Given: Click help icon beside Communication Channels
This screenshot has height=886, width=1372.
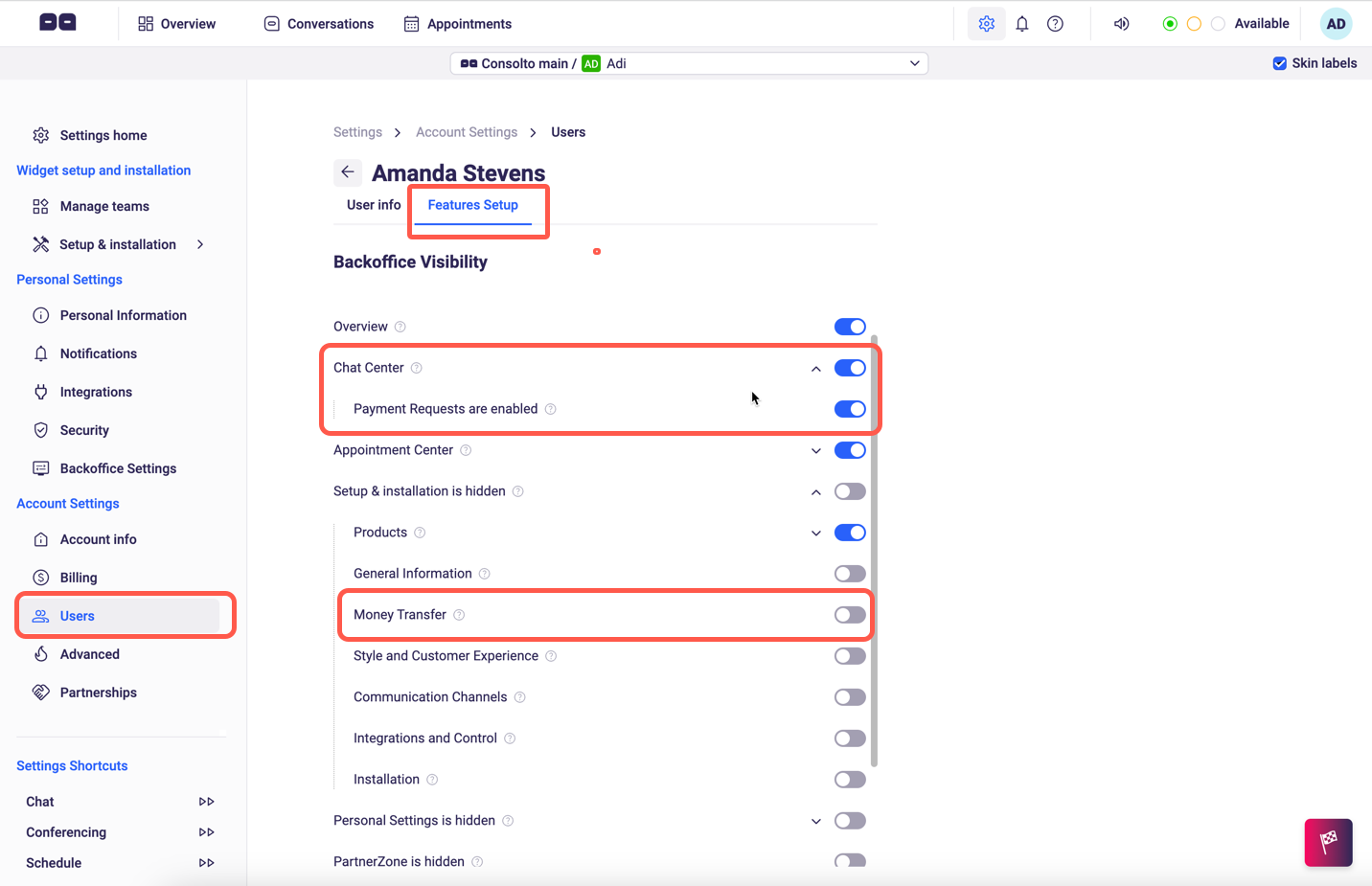Looking at the screenshot, I should [x=520, y=697].
